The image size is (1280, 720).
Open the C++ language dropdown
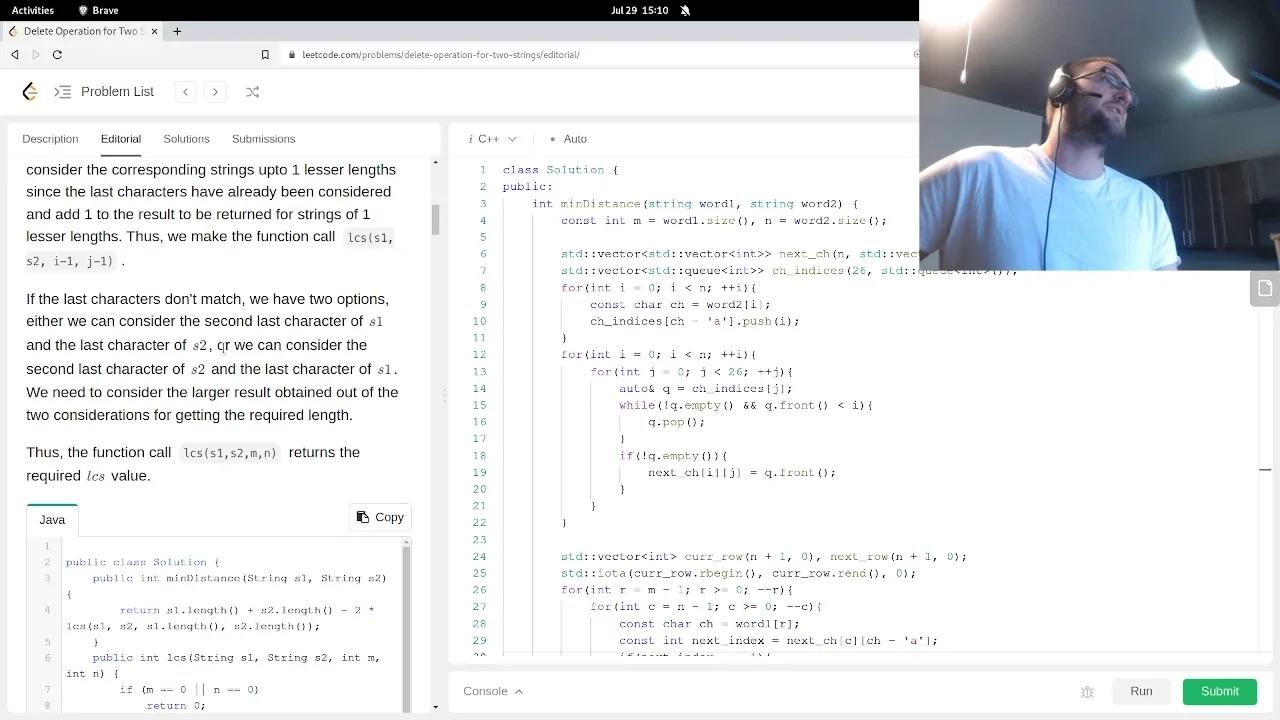coord(492,139)
